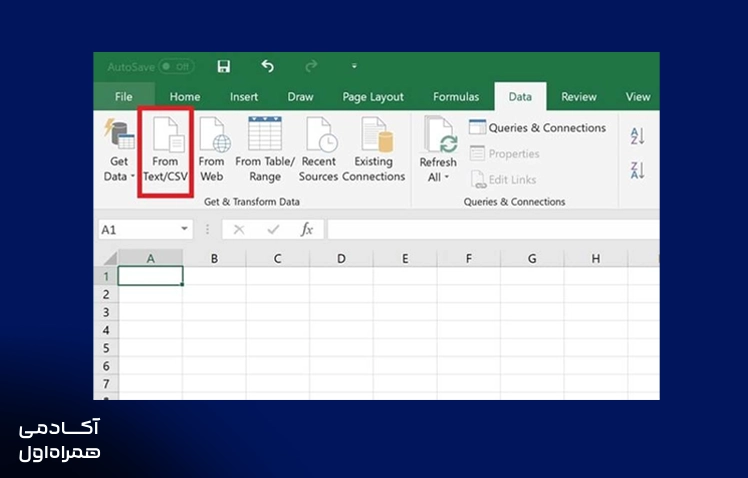Sort A to Z ascending

click(637, 136)
